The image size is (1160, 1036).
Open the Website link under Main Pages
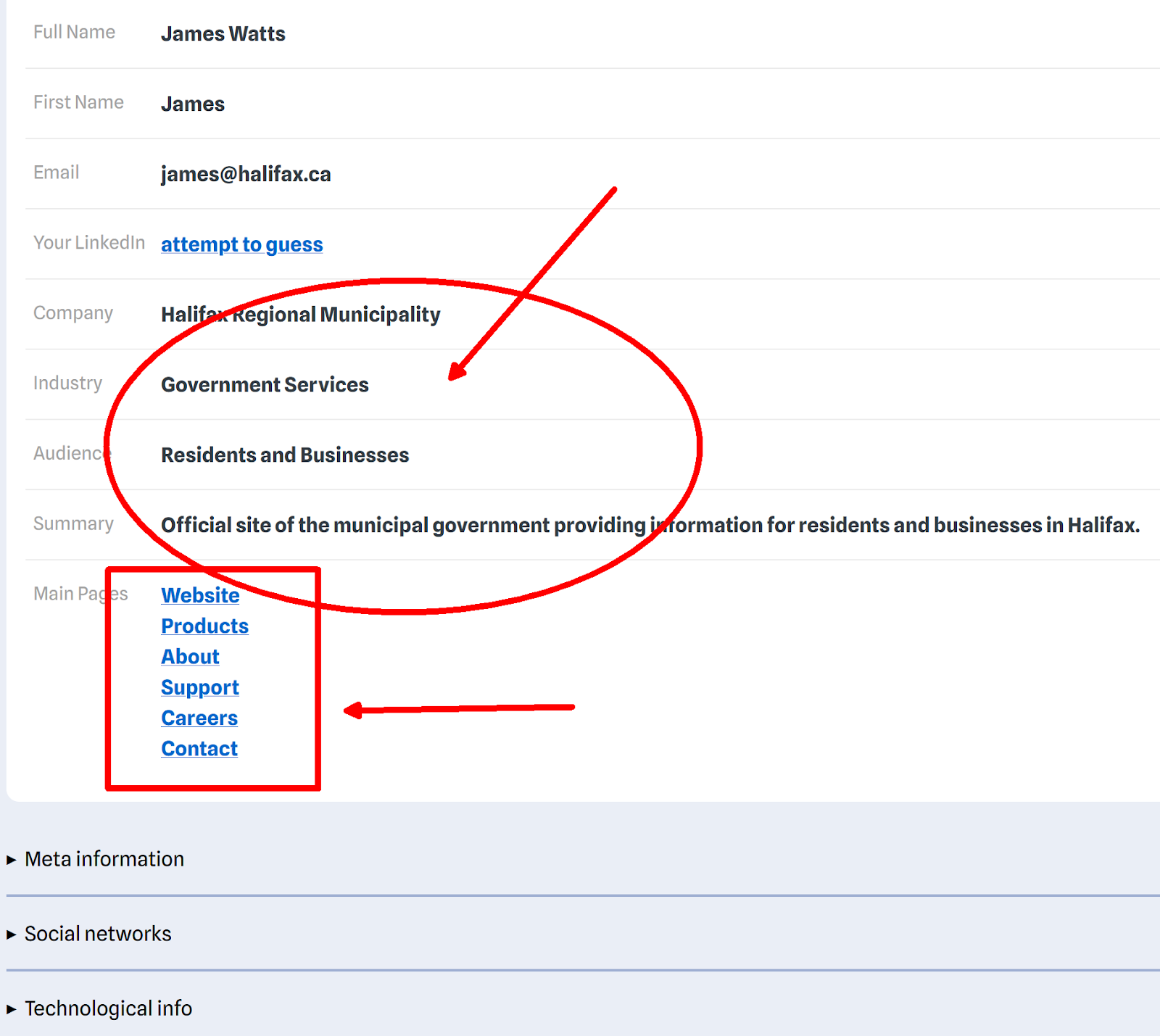pos(200,595)
